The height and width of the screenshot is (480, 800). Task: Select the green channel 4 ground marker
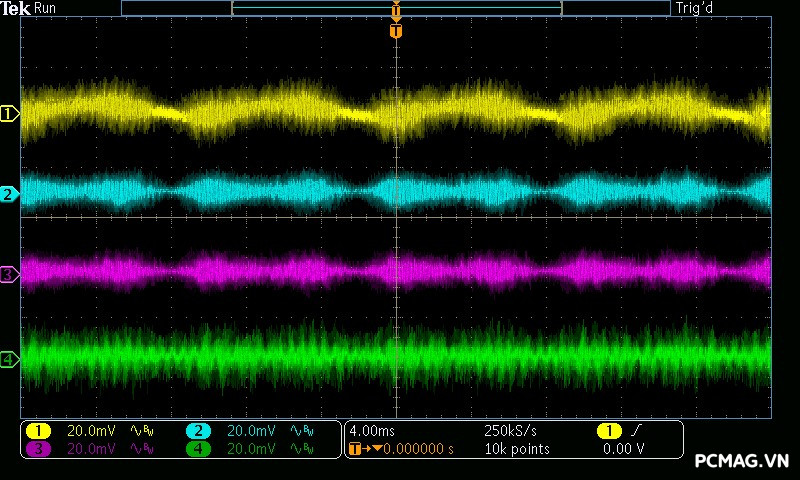(x=9, y=359)
